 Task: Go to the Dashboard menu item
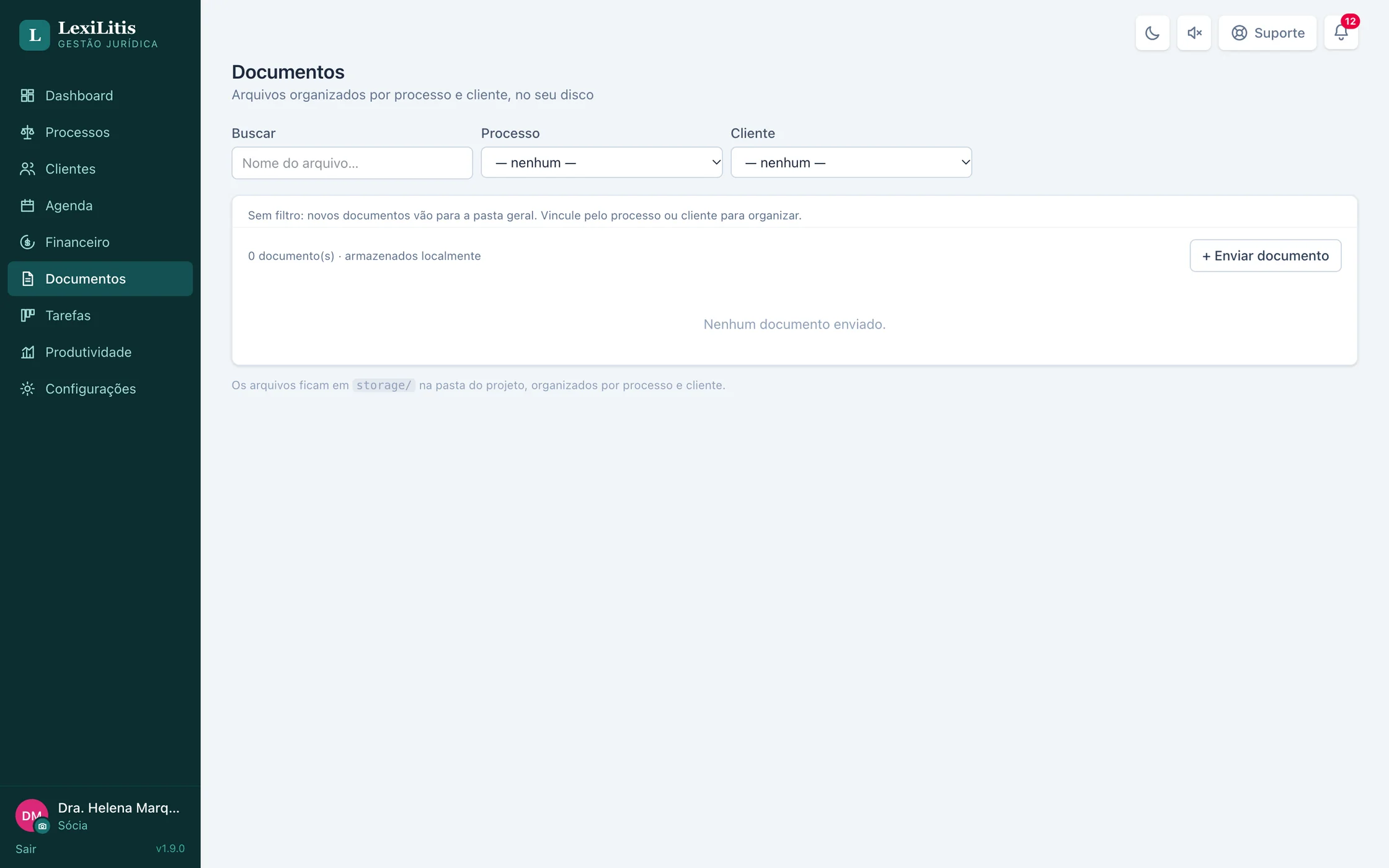[100, 95]
